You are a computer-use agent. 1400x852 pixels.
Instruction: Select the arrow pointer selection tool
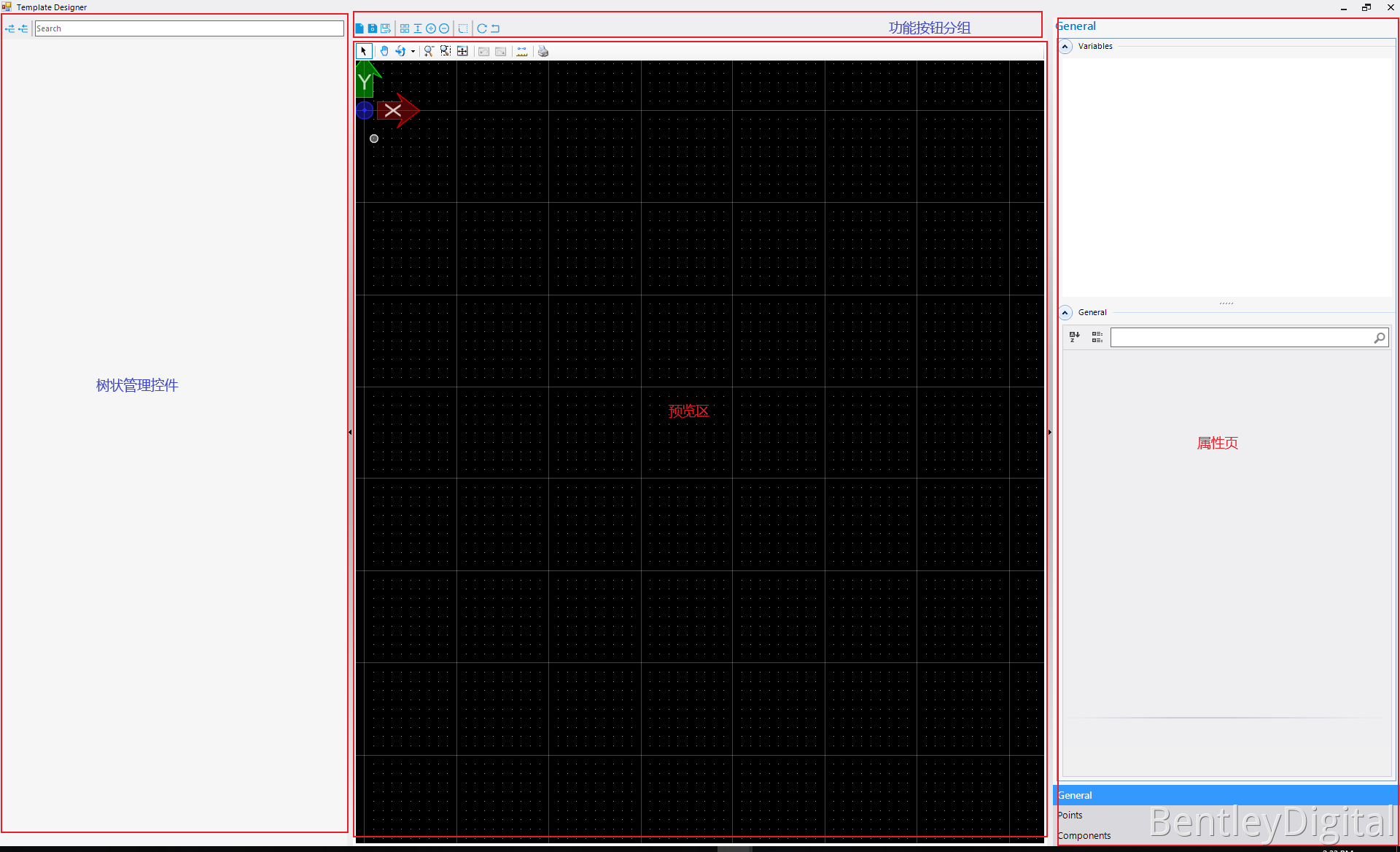point(364,51)
